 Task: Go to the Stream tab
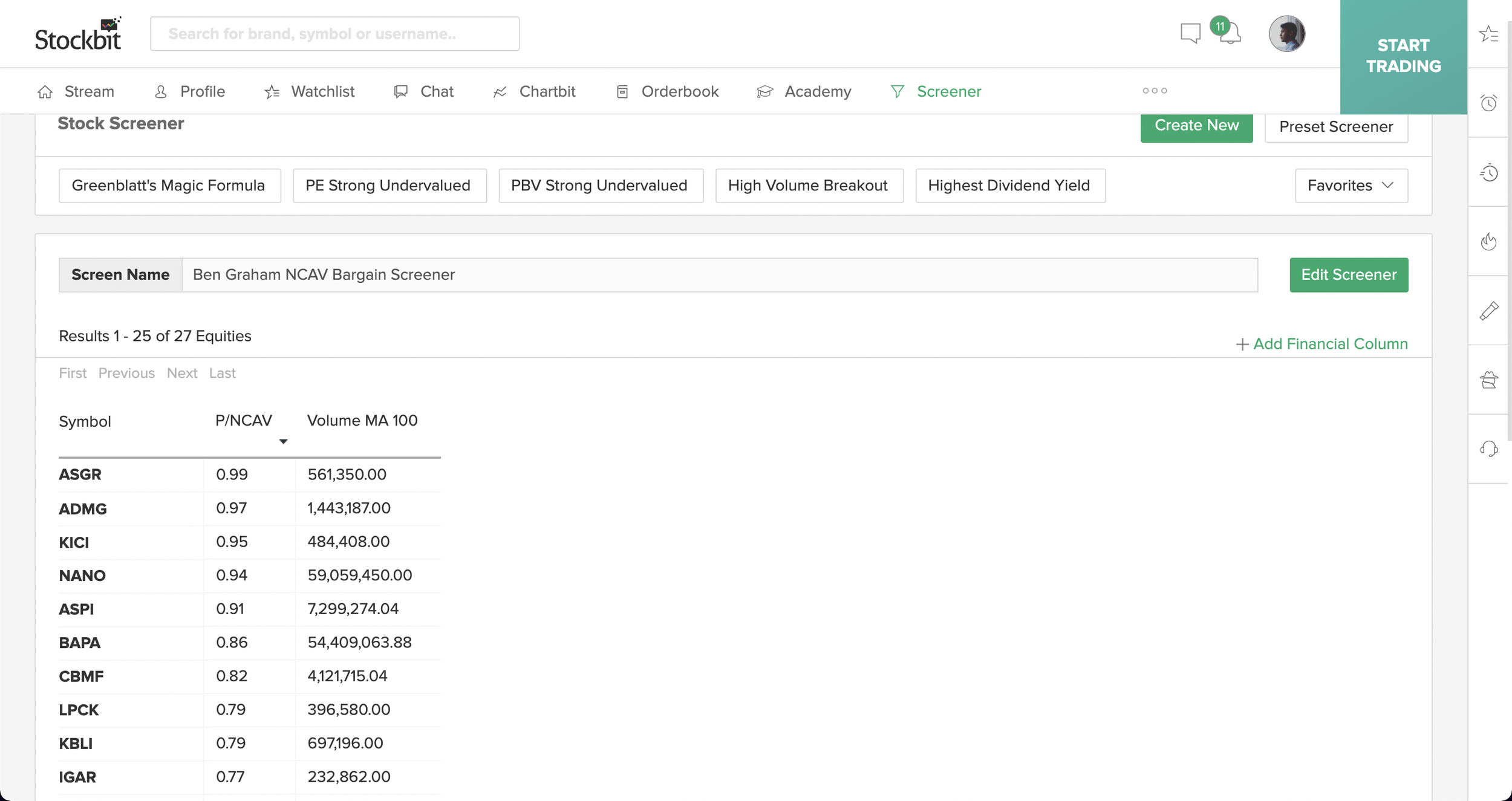76,91
